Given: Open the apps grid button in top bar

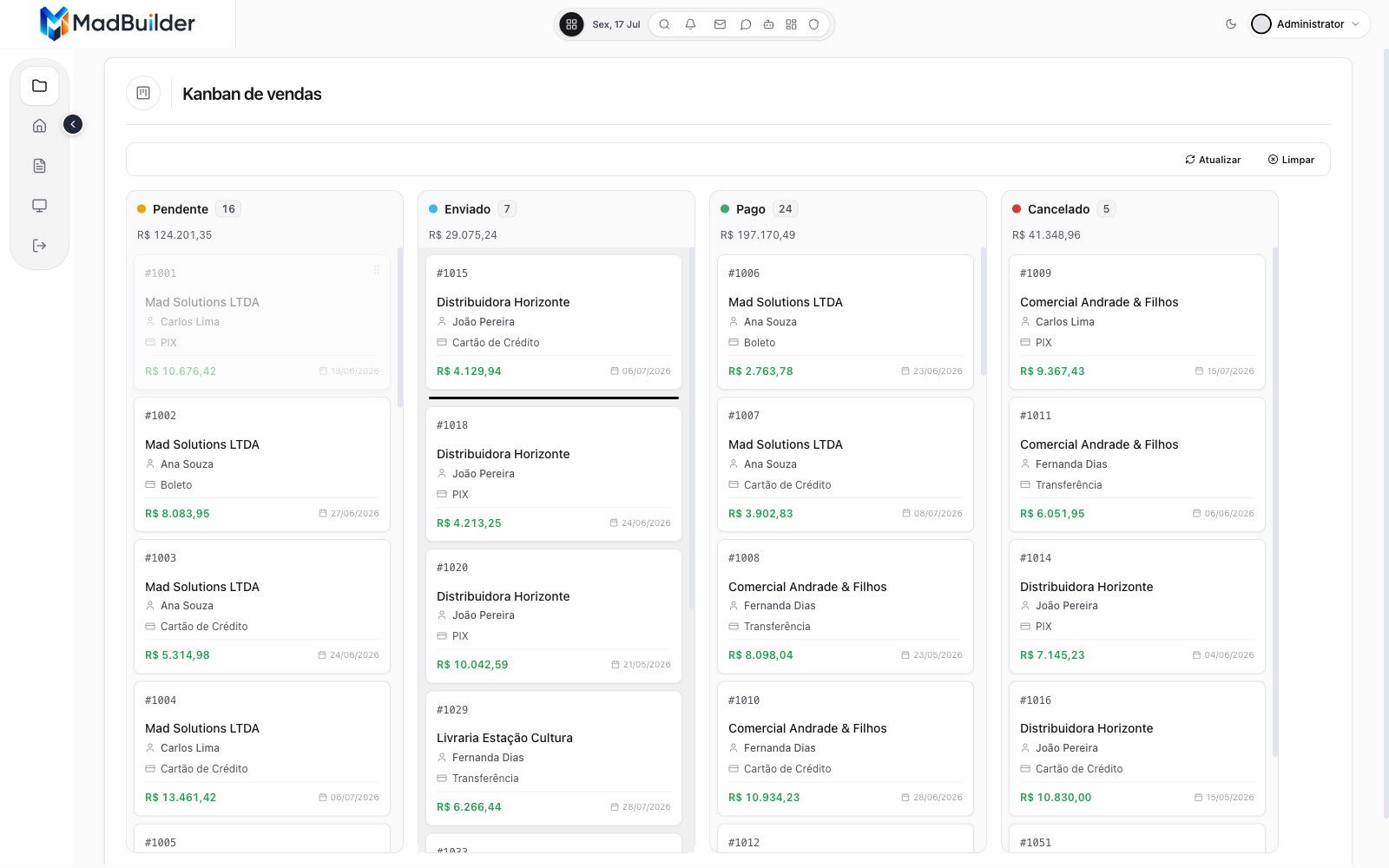Looking at the screenshot, I should pyautogui.click(x=571, y=24).
